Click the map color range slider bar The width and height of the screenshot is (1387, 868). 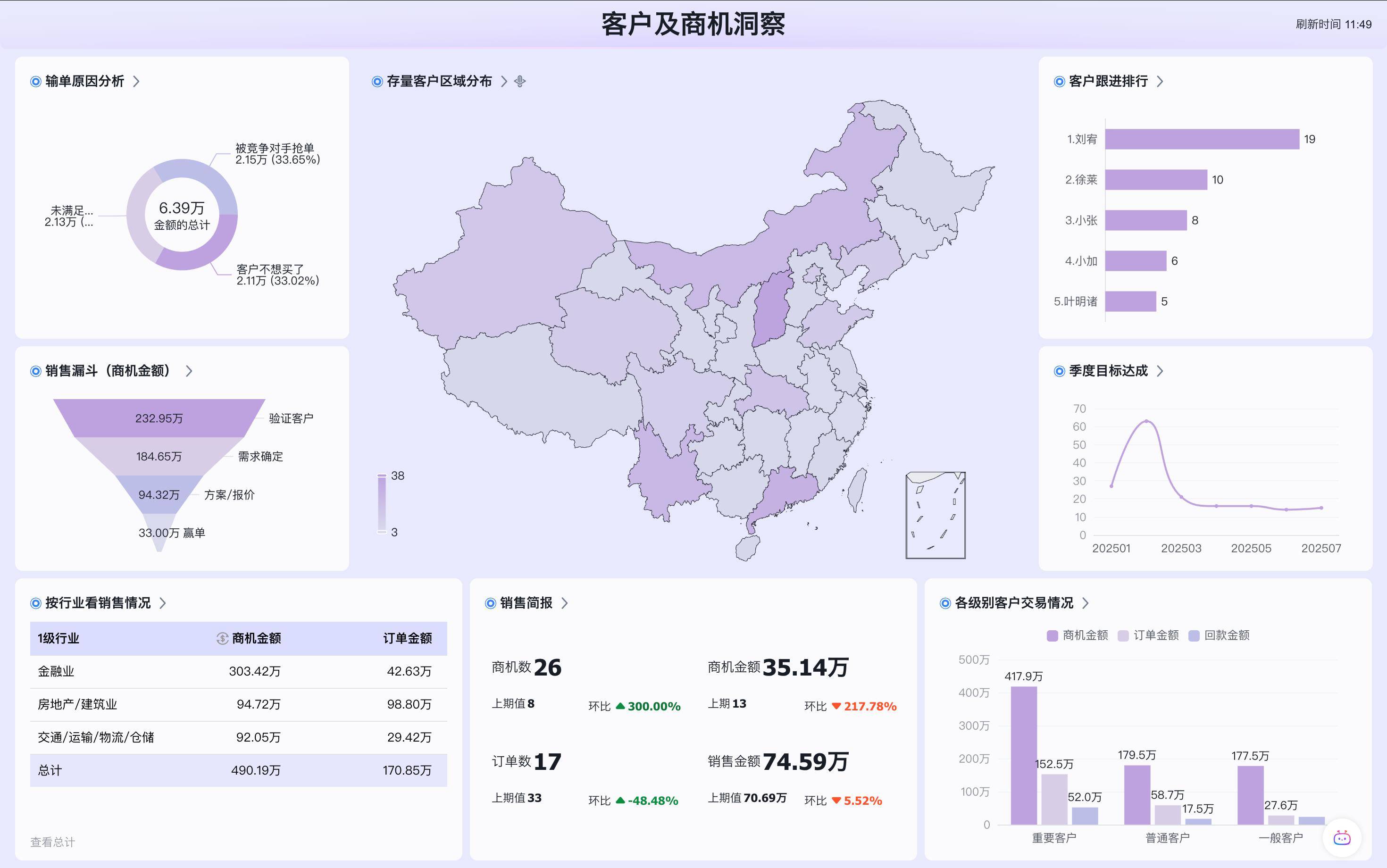[382, 504]
